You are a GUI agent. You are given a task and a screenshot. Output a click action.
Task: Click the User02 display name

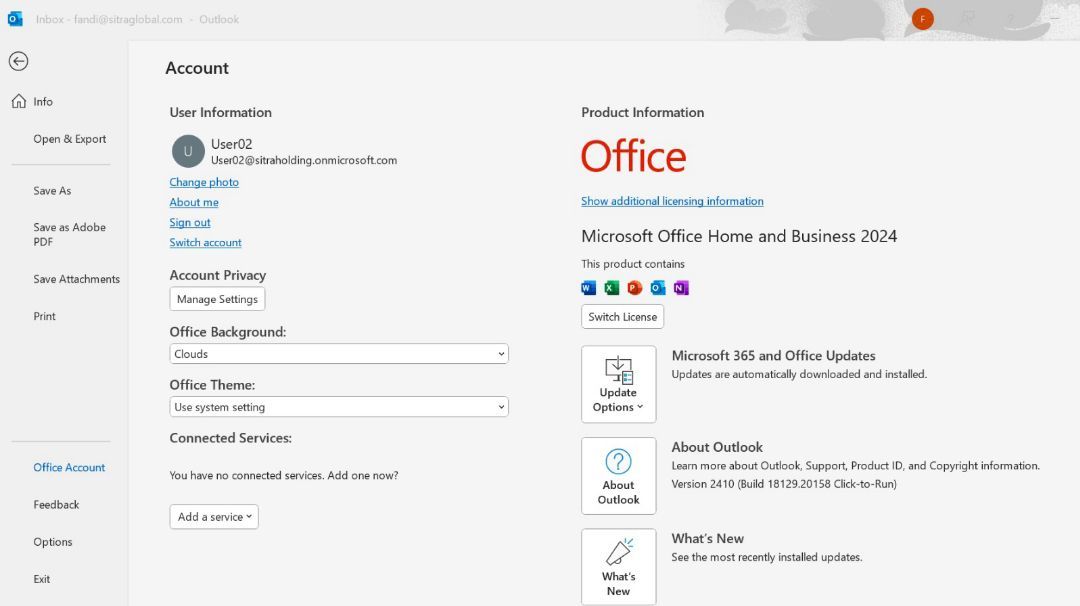[231, 144]
